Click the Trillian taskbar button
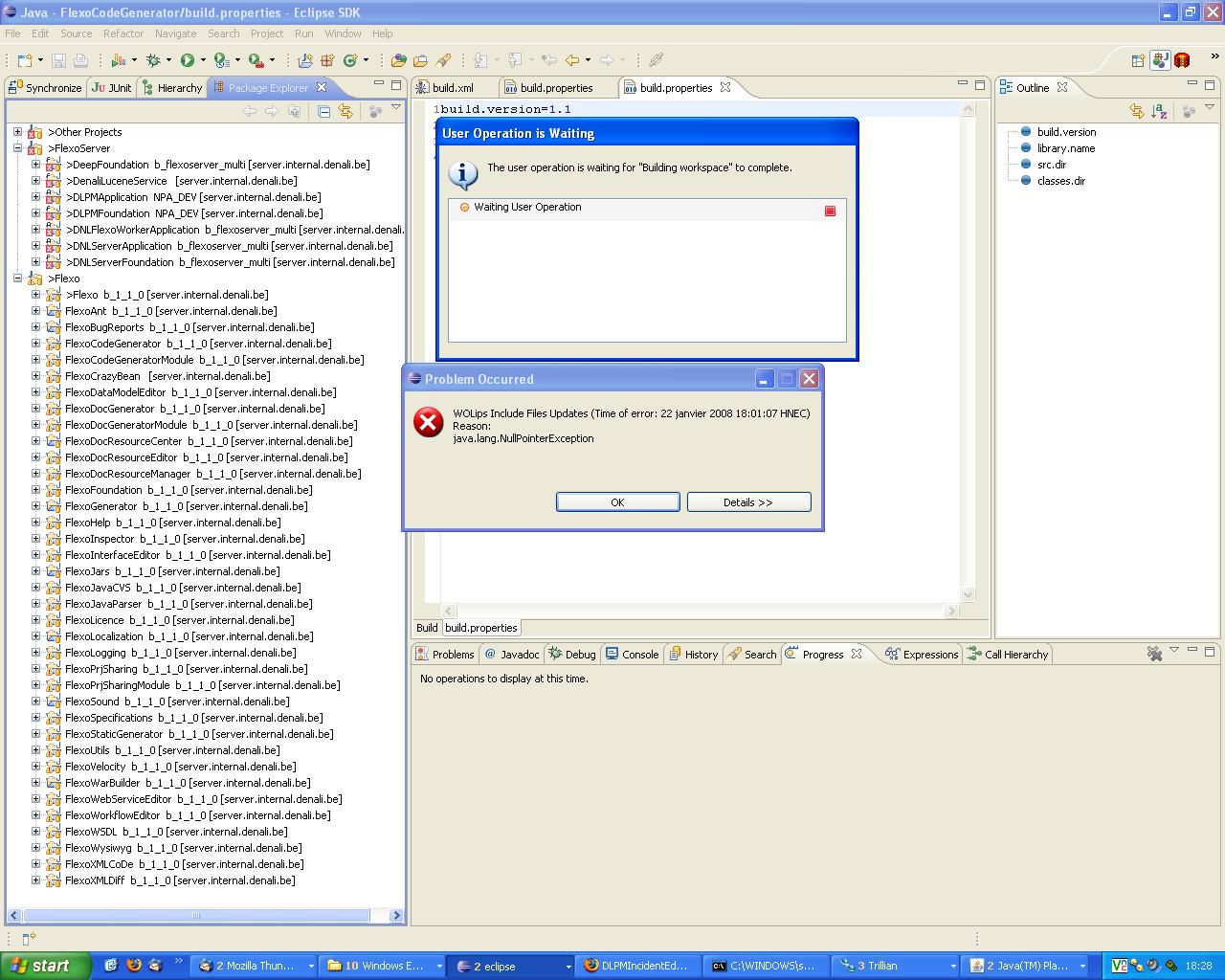This screenshot has width=1225, height=980. [896, 966]
